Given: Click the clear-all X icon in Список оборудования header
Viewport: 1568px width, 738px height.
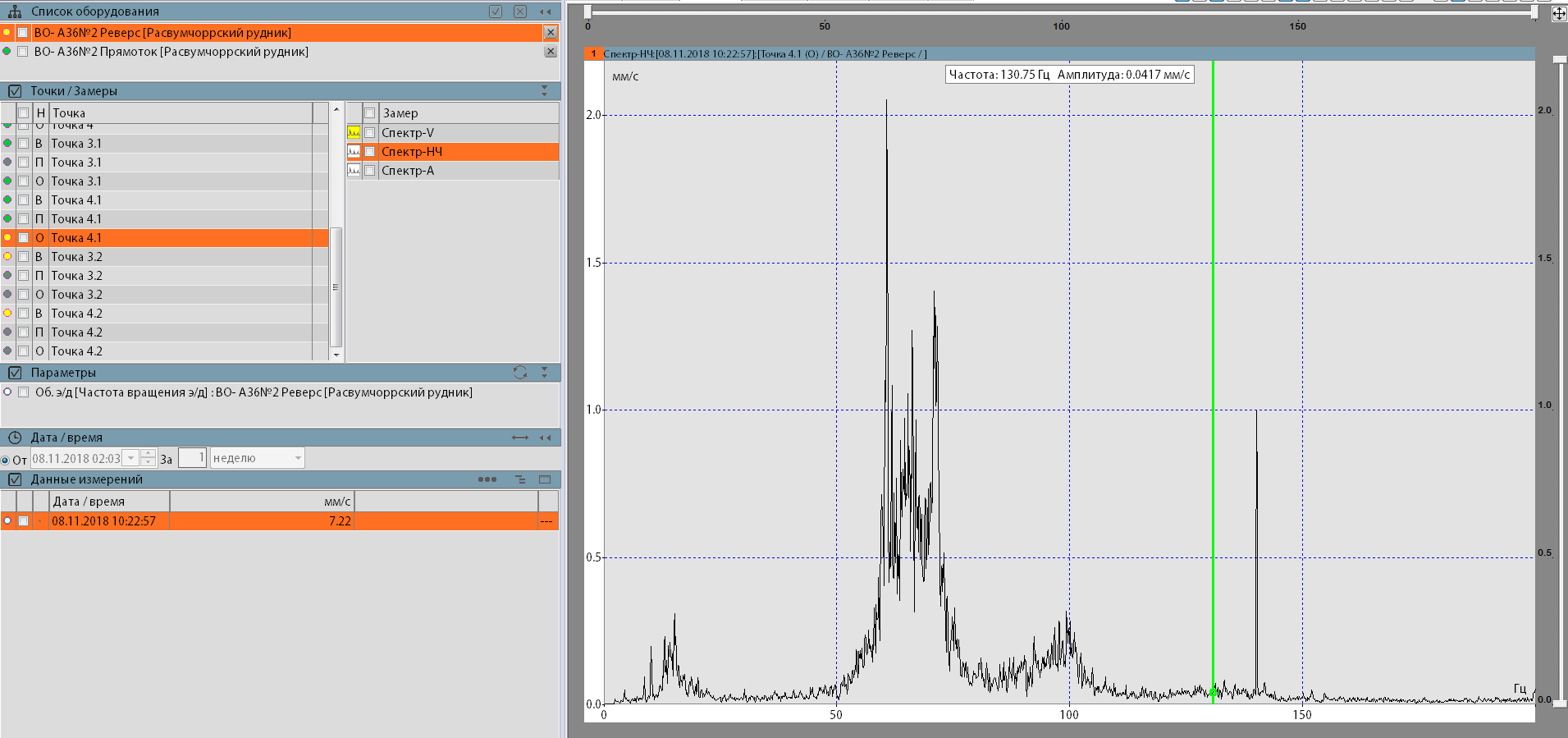Looking at the screenshot, I should [x=520, y=11].
